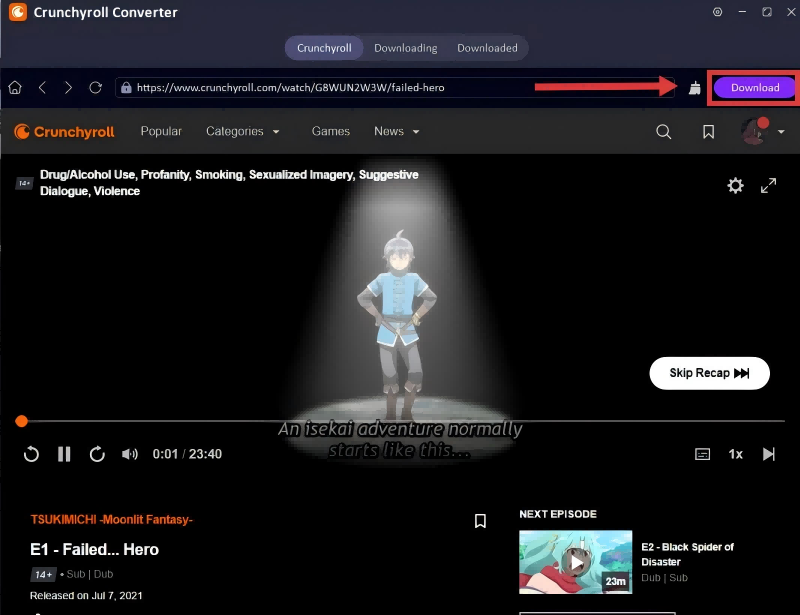Image resolution: width=800 pixels, height=615 pixels.
Task: Click the URL address field
Action: [395, 88]
